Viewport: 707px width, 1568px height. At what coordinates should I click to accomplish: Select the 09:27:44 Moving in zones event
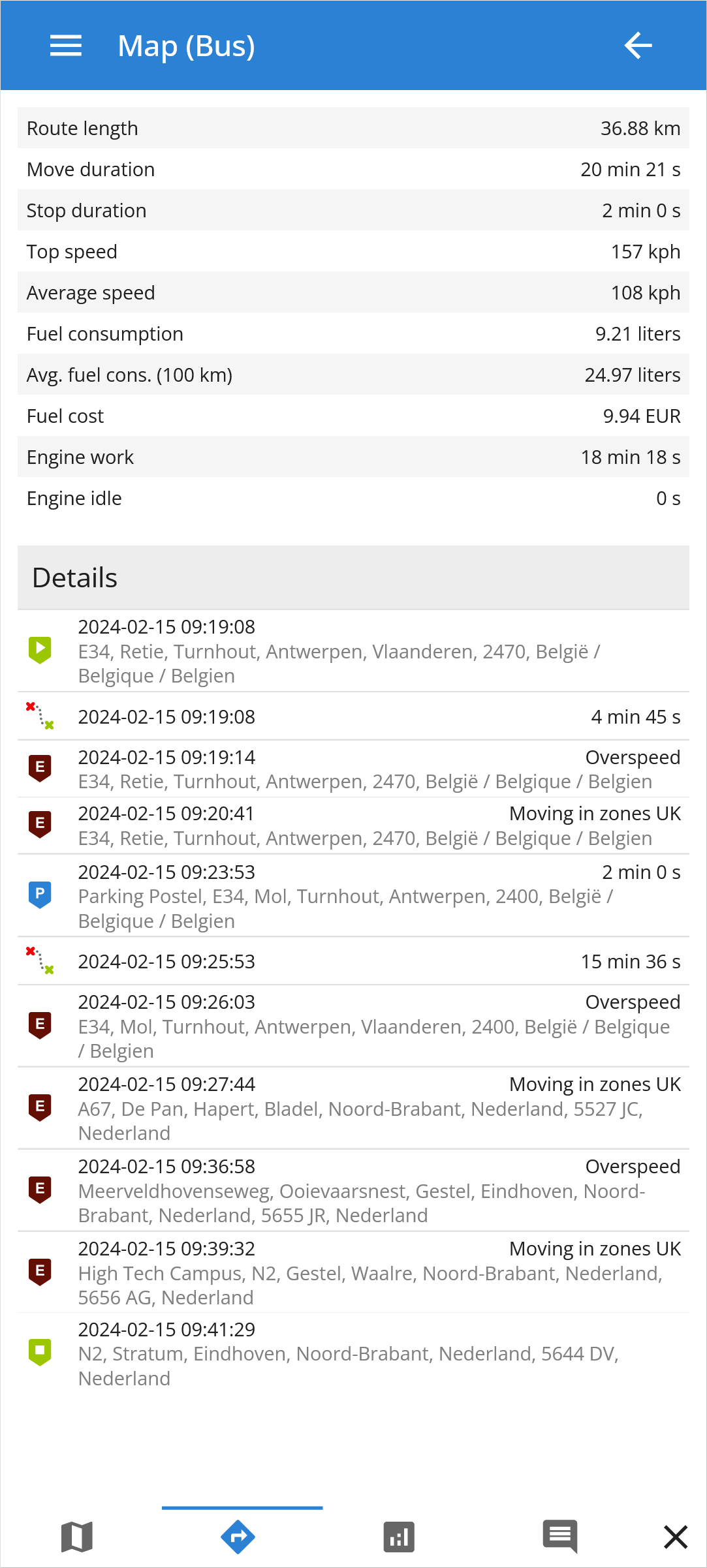(x=353, y=1108)
